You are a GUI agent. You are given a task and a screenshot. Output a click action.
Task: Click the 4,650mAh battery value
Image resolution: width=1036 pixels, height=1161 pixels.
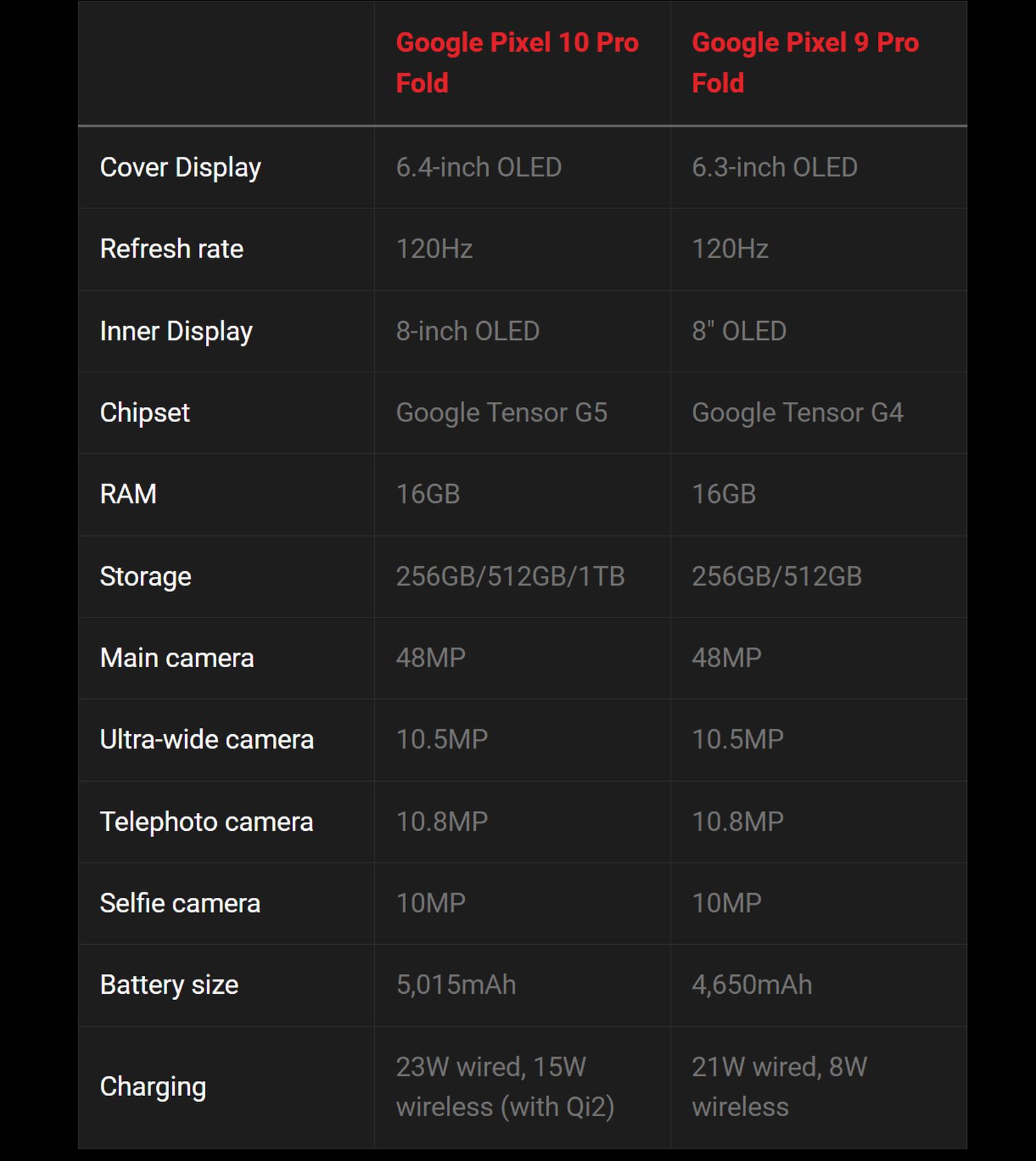[751, 985]
